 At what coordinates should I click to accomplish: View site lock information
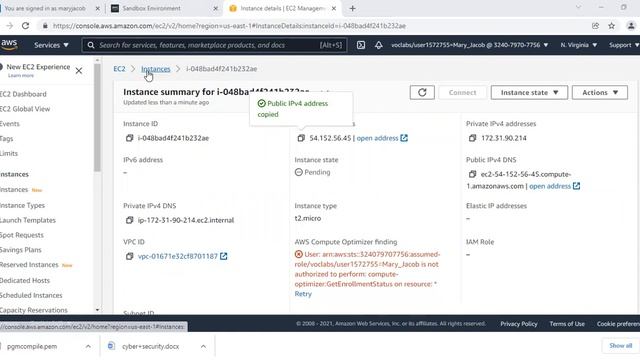coord(45,26)
